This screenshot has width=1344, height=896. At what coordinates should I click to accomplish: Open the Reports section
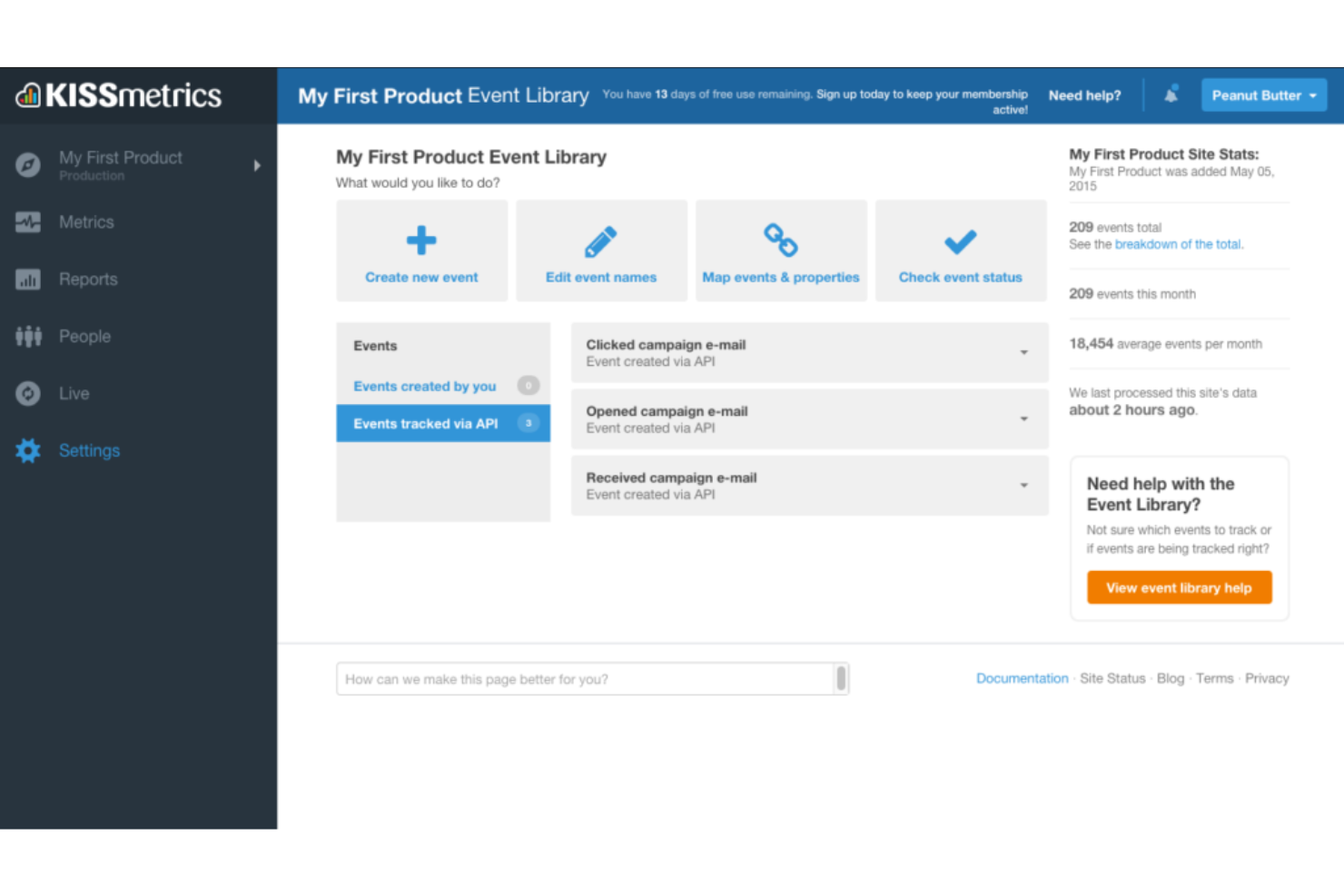(x=88, y=280)
